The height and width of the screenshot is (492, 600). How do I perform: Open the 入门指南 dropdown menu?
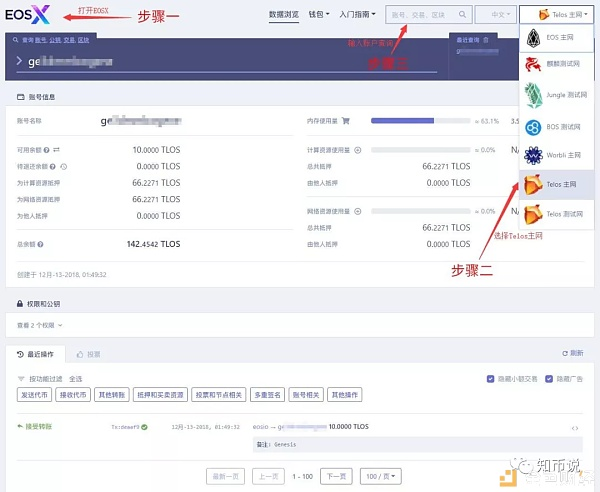(x=357, y=15)
